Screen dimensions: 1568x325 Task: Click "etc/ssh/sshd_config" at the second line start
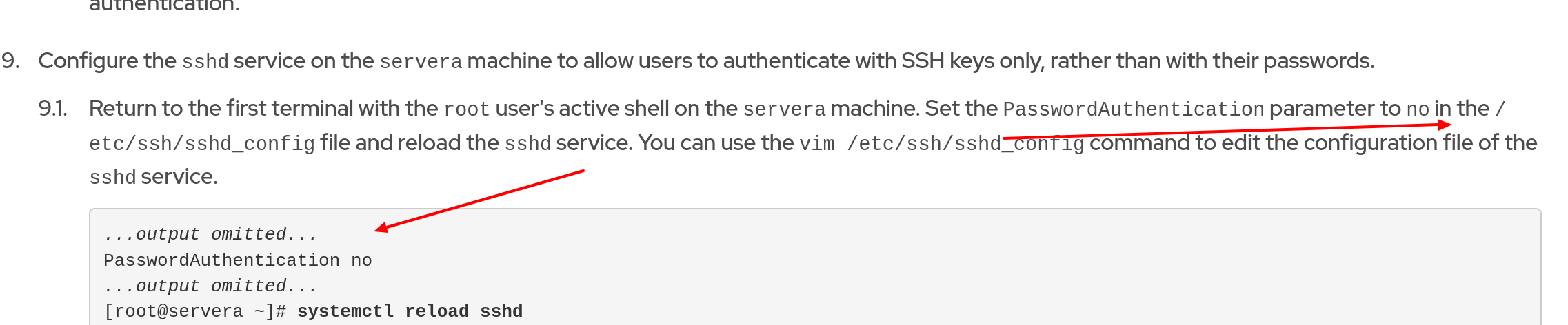202,144
